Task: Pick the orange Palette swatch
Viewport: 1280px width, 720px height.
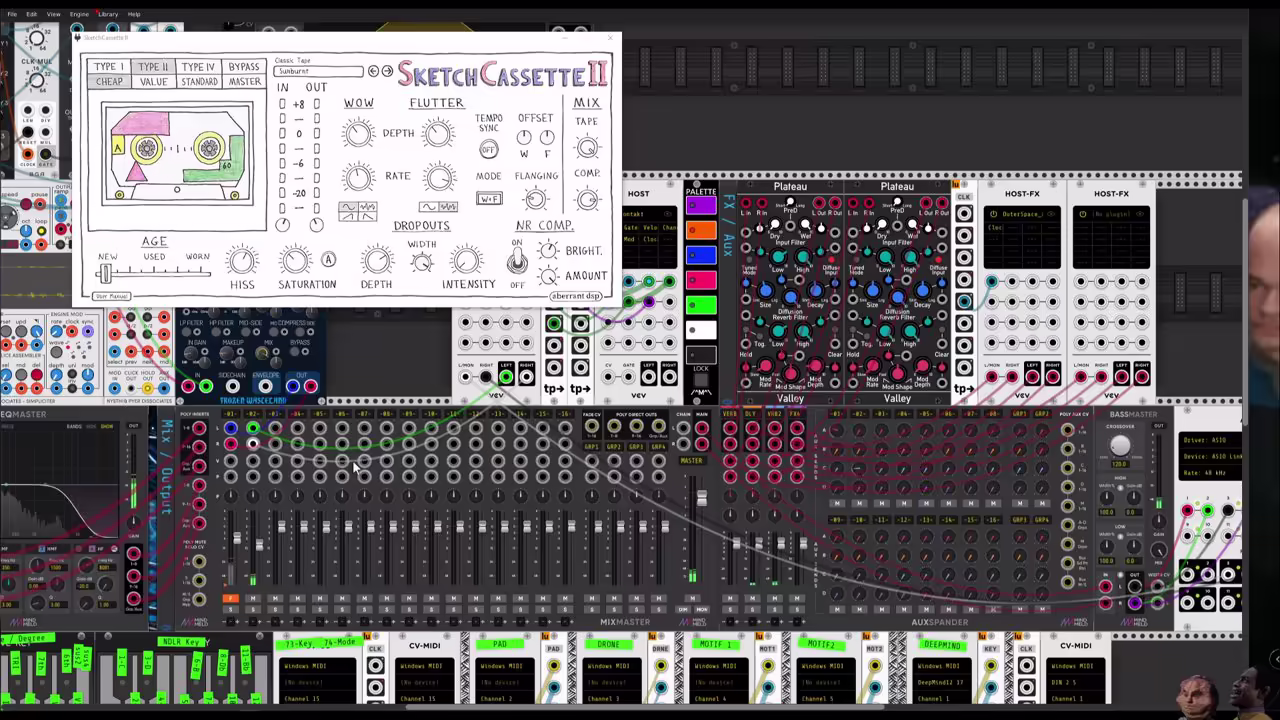Action: (701, 231)
